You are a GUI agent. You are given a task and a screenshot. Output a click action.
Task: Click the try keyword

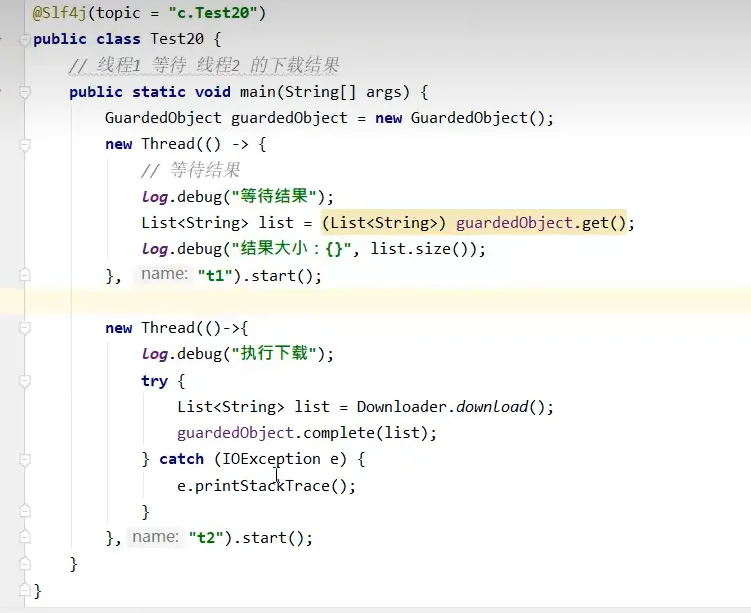pyautogui.click(x=154, y=381)
